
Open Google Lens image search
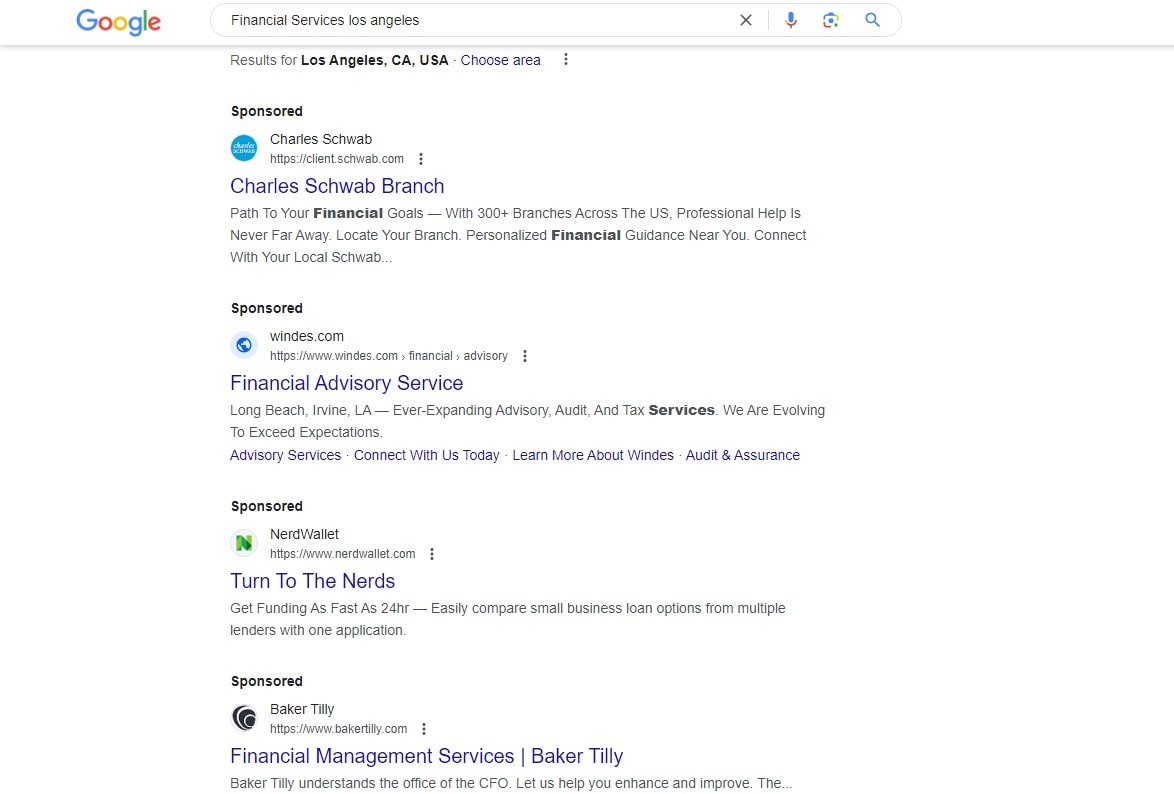tap(831, 19)
